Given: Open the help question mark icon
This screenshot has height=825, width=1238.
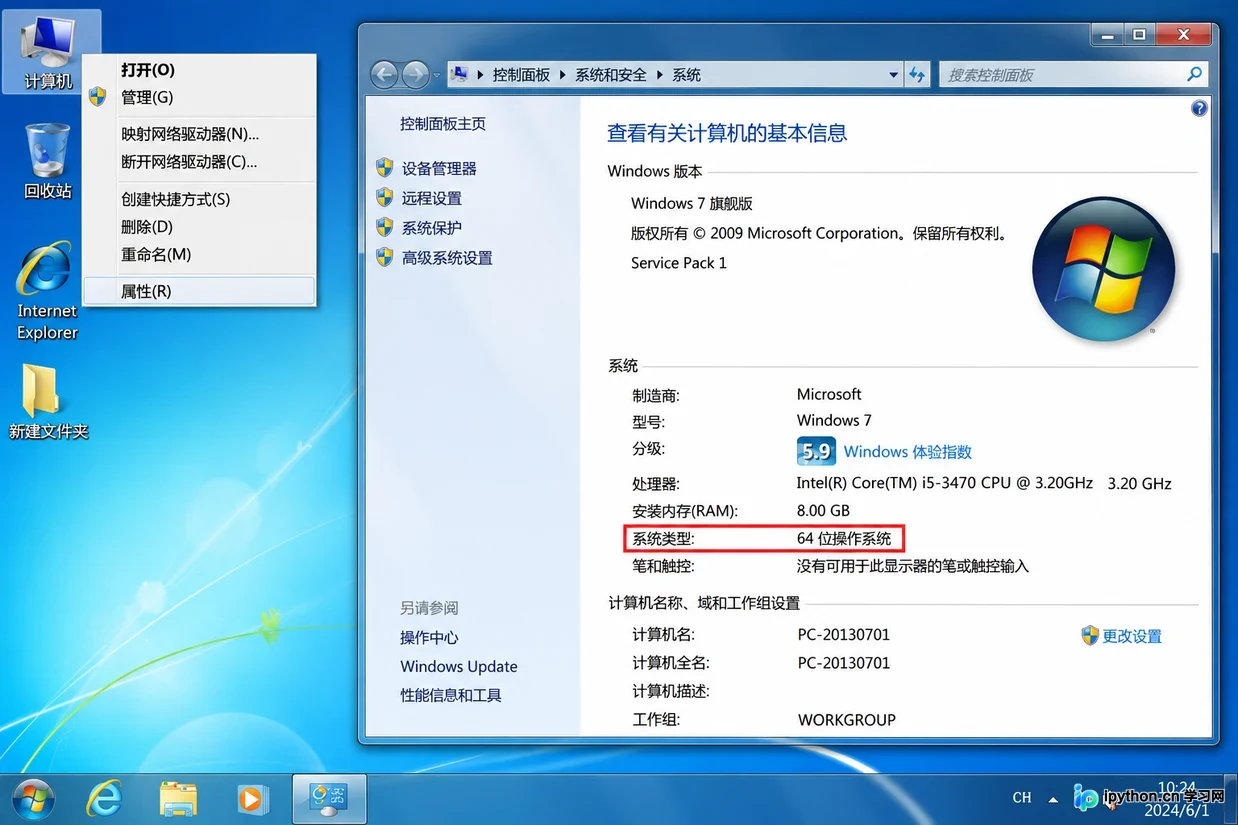Looking at the screenshot, I should pos(1200,109).
